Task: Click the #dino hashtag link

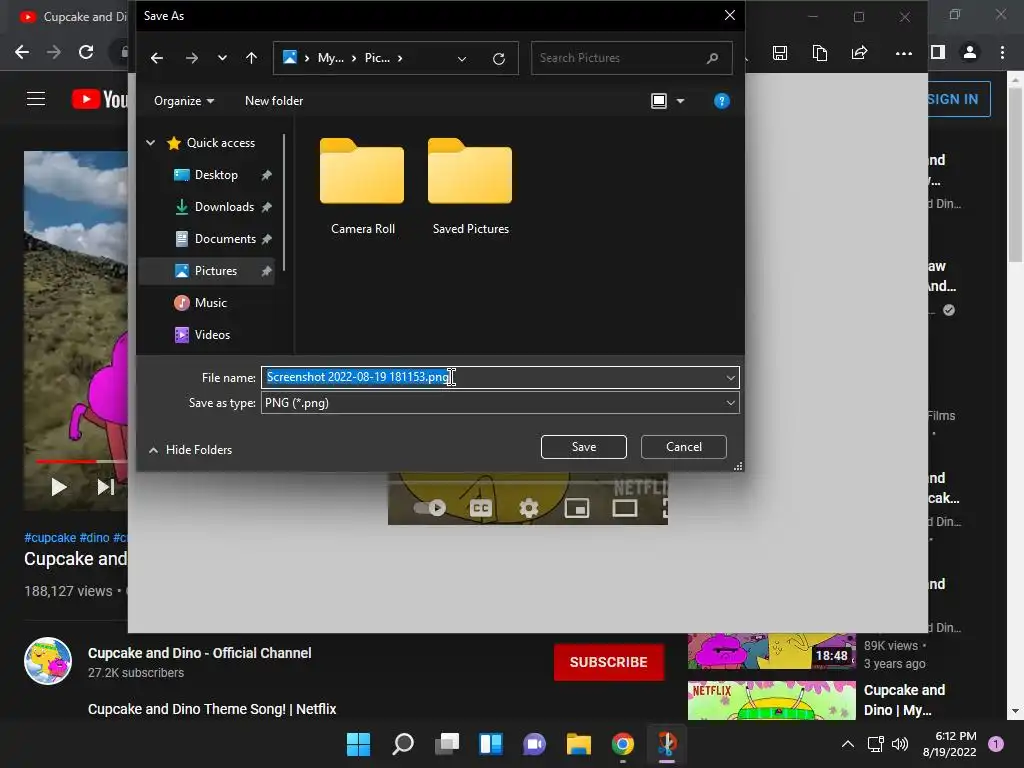Action: pyautogui.click(x=95, y=537)
